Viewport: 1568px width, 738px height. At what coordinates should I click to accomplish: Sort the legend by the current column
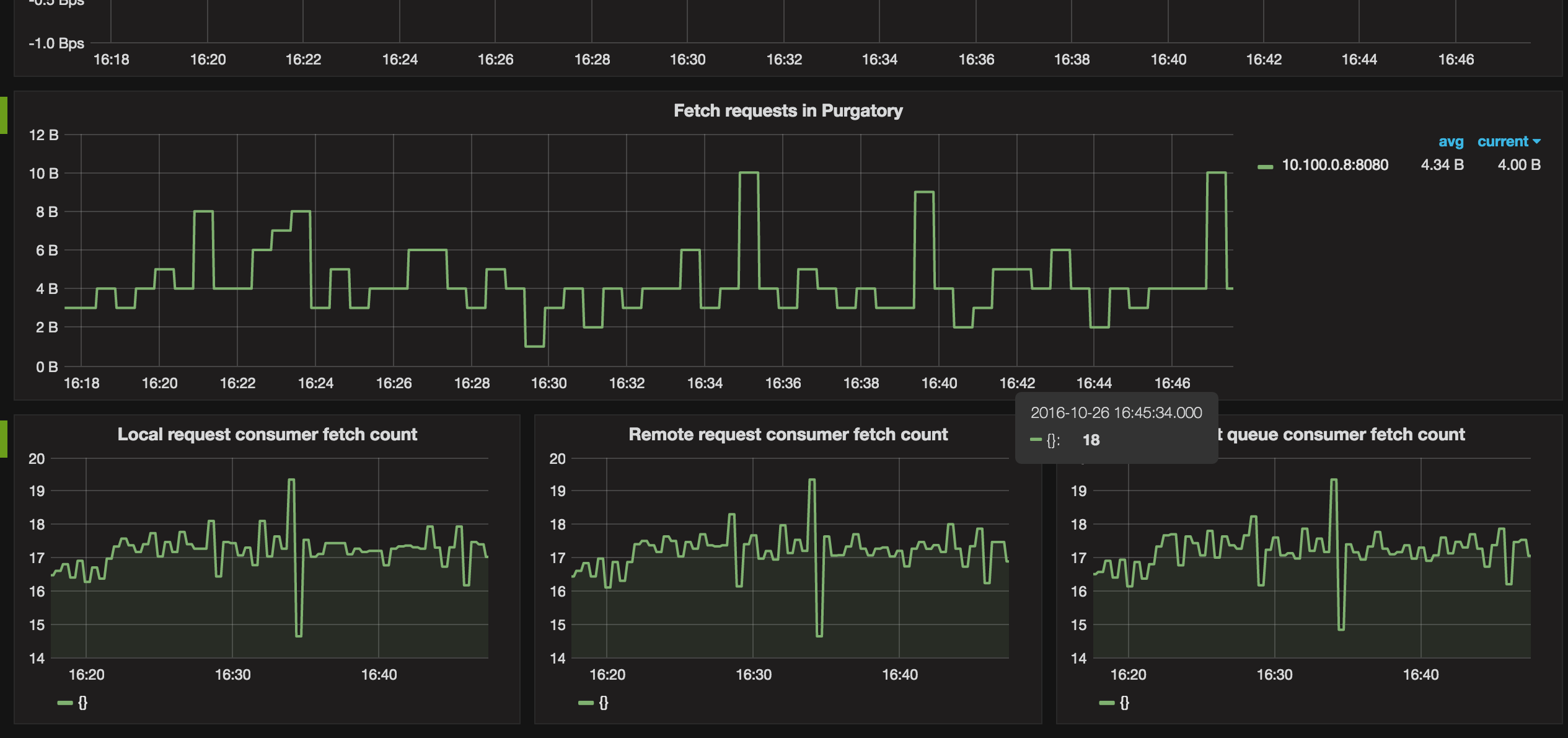click(x=1502, y=142)
